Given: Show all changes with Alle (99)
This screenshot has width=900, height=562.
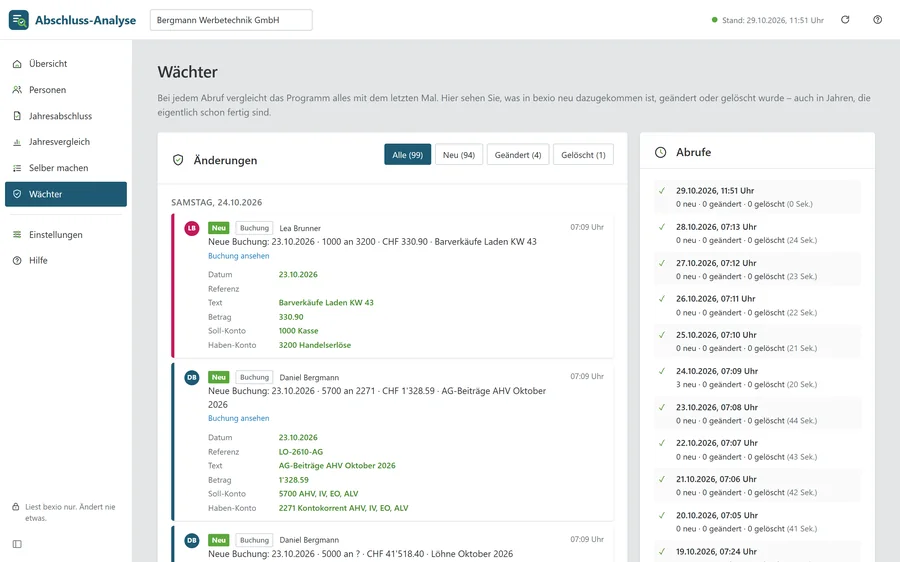Looking at the screenshot, I should pyautogui.click(x=408, y=154).
